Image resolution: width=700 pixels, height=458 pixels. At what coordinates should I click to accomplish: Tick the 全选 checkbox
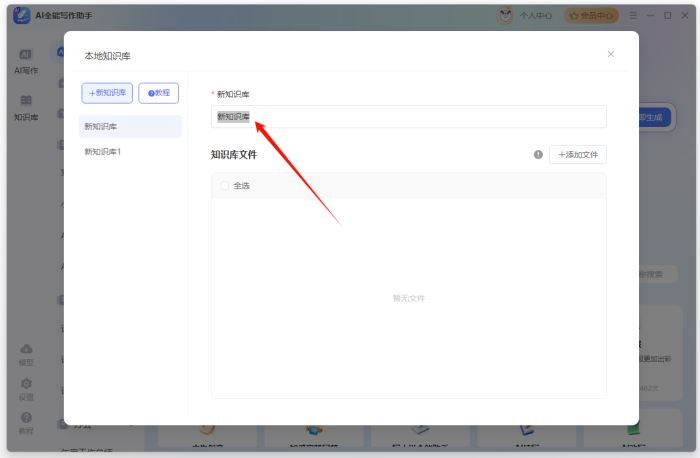point(225,186)
